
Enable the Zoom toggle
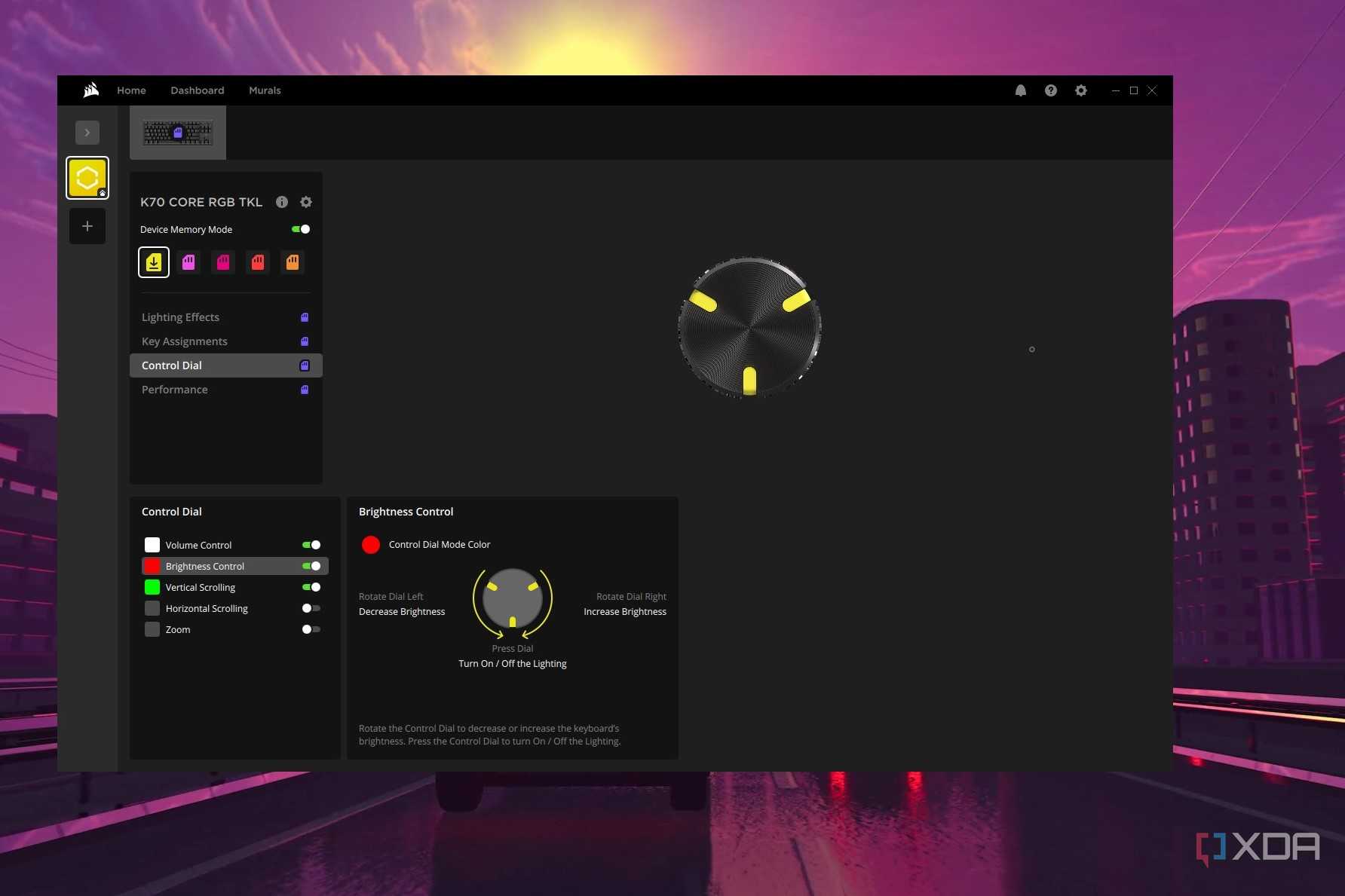coord(311,629)
